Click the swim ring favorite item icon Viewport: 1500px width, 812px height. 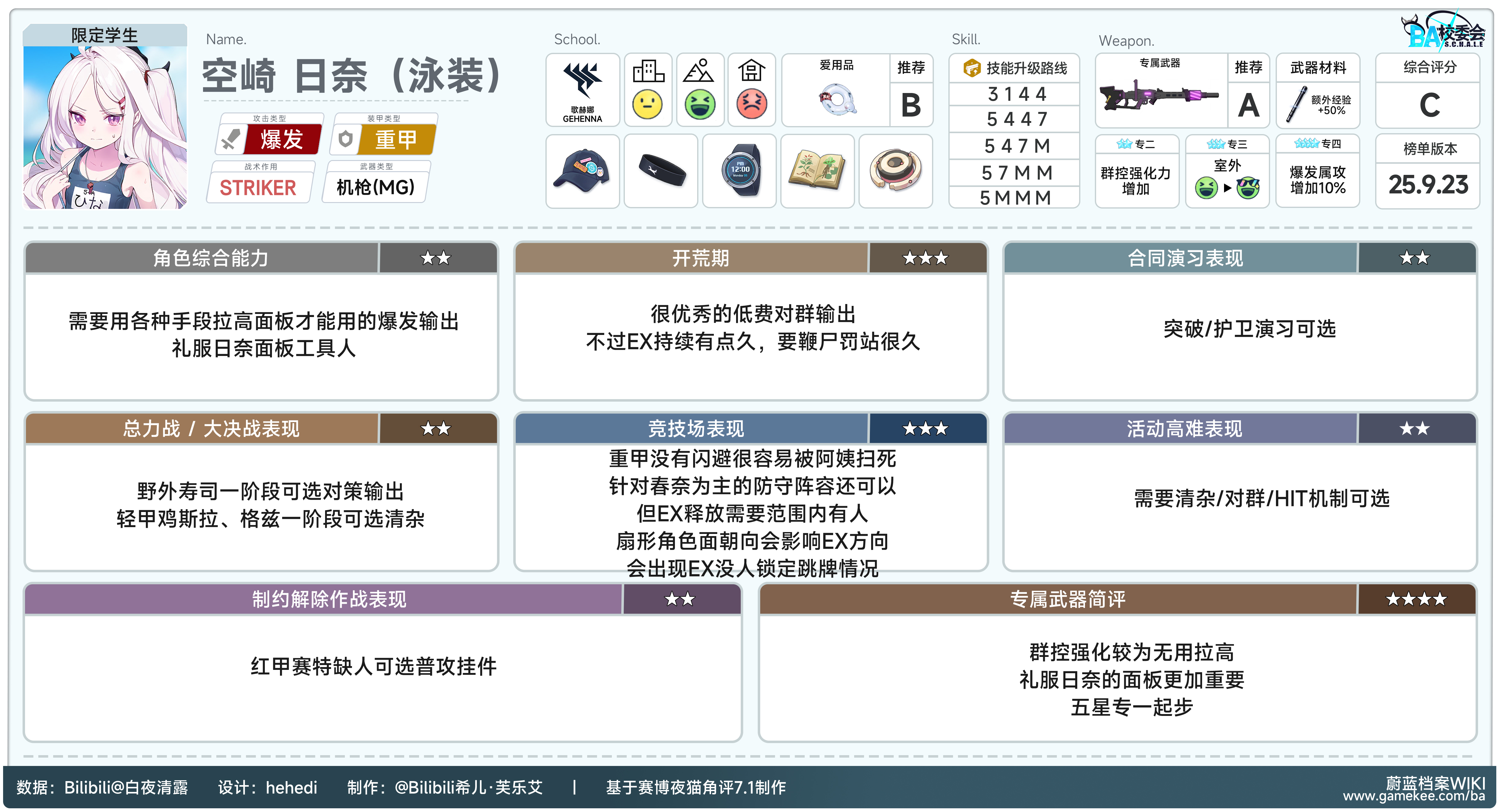(837, 99)
